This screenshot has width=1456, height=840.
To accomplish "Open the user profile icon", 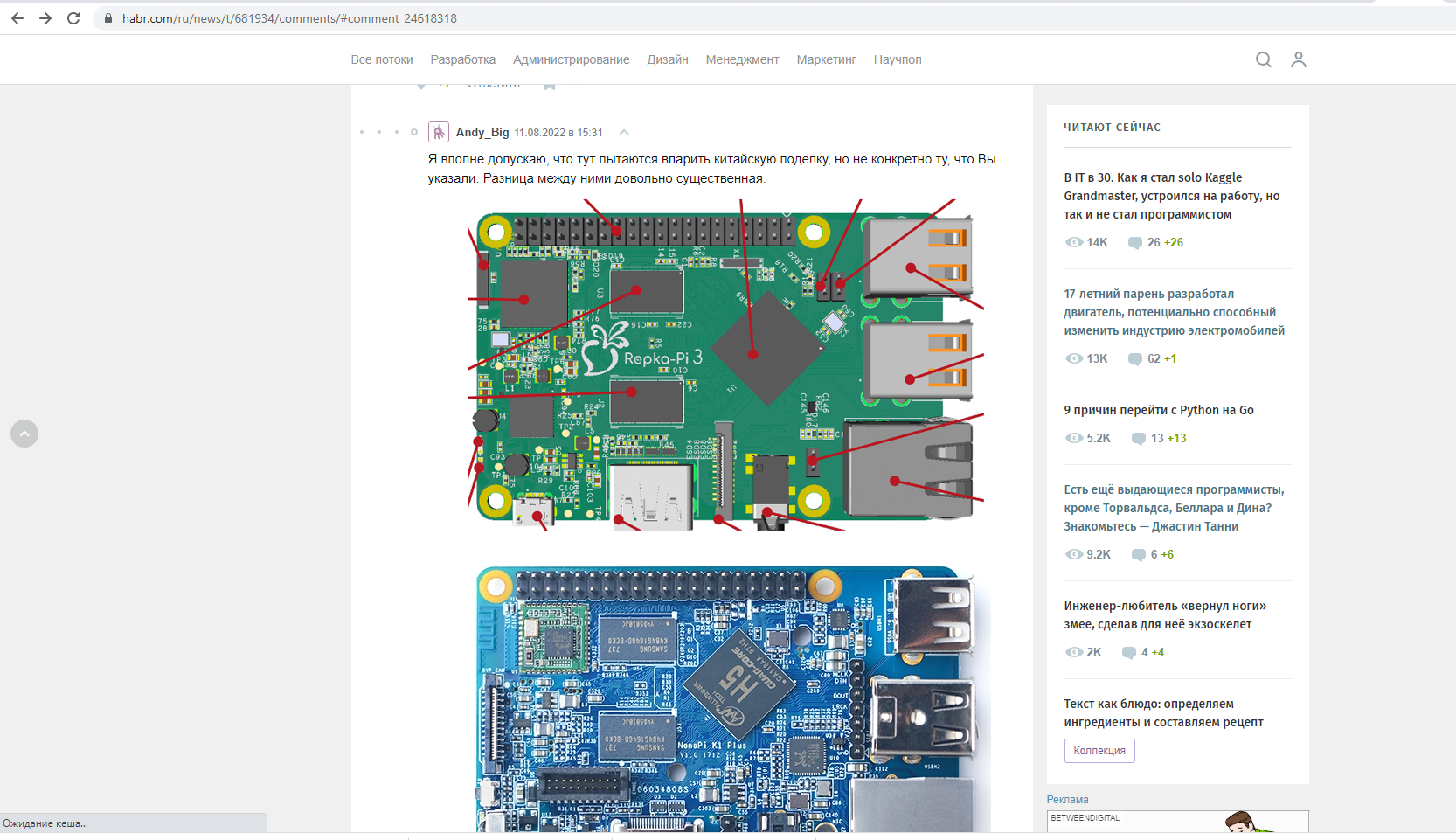I will [1299, 59].
